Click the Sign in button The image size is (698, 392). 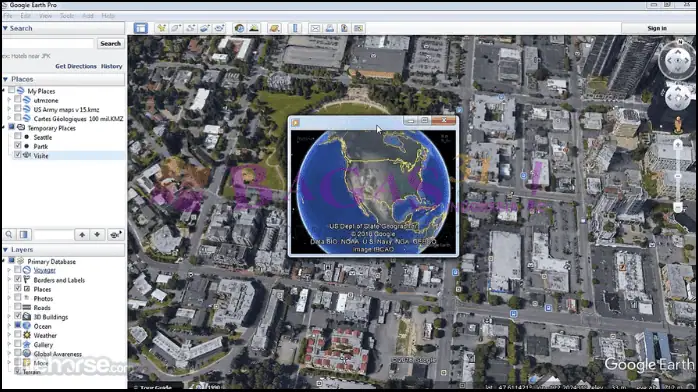tap(657, 28)
